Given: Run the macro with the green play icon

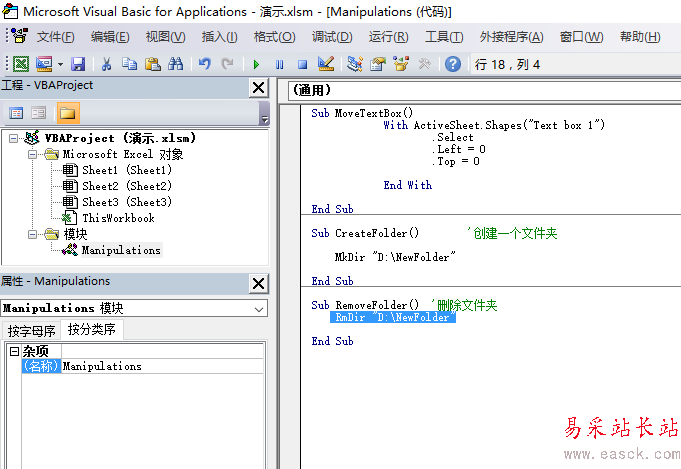Looking at the screenshot, I should 256,65.
